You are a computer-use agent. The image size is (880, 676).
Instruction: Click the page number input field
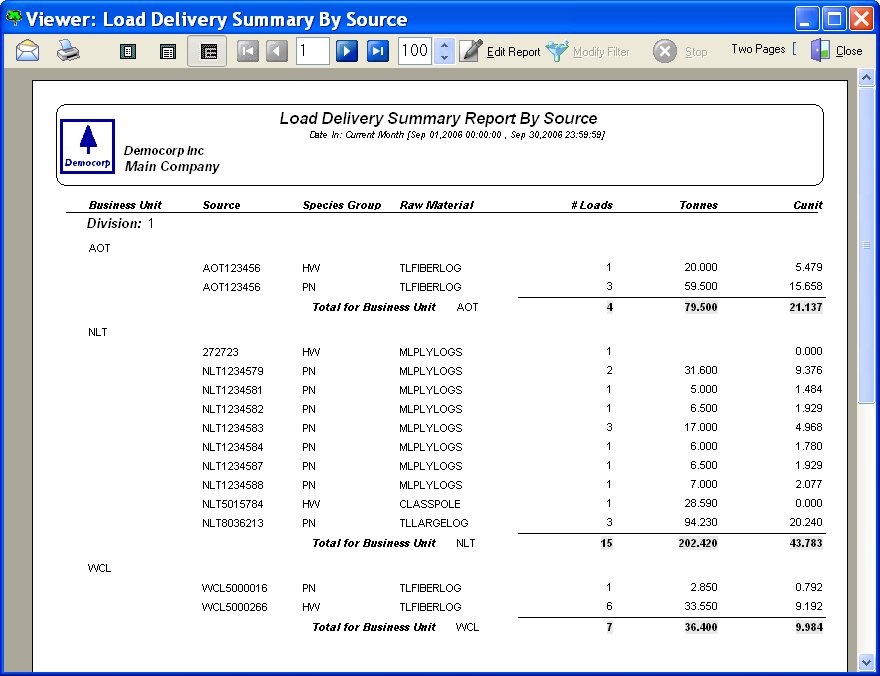tap(312, 51)
